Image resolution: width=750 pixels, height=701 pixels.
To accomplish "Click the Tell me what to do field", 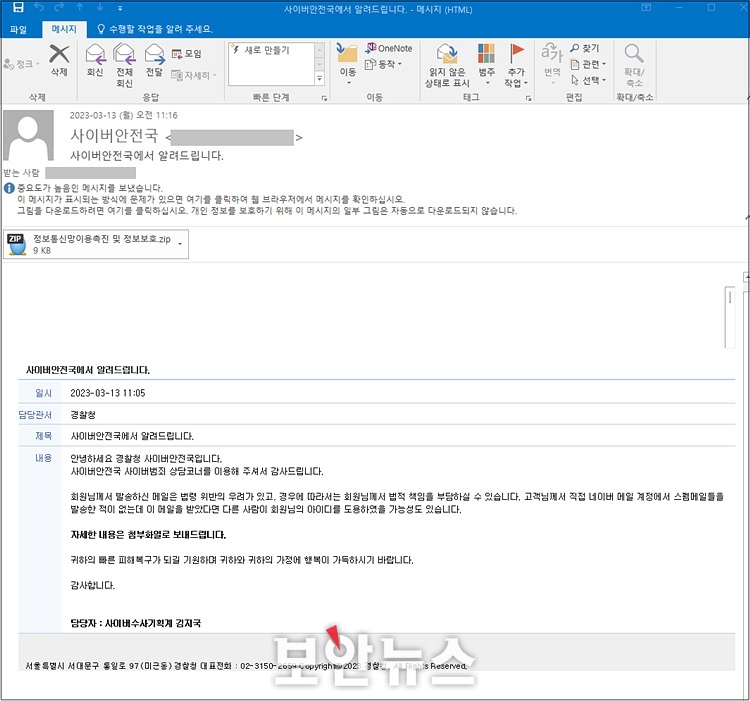I will 154,29.
